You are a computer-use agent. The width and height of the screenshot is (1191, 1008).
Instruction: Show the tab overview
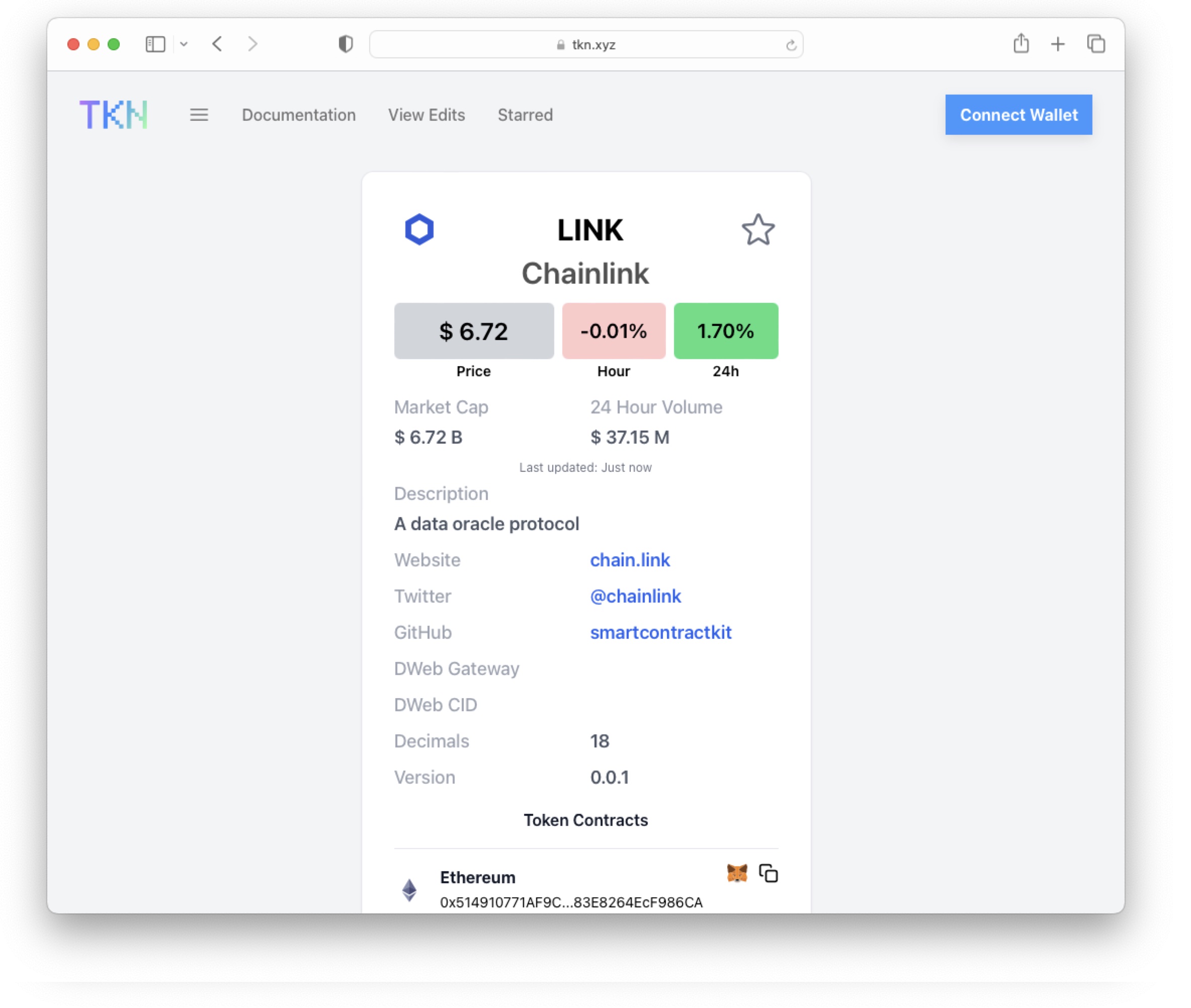pyautogui.click(x=1095, y=44)
